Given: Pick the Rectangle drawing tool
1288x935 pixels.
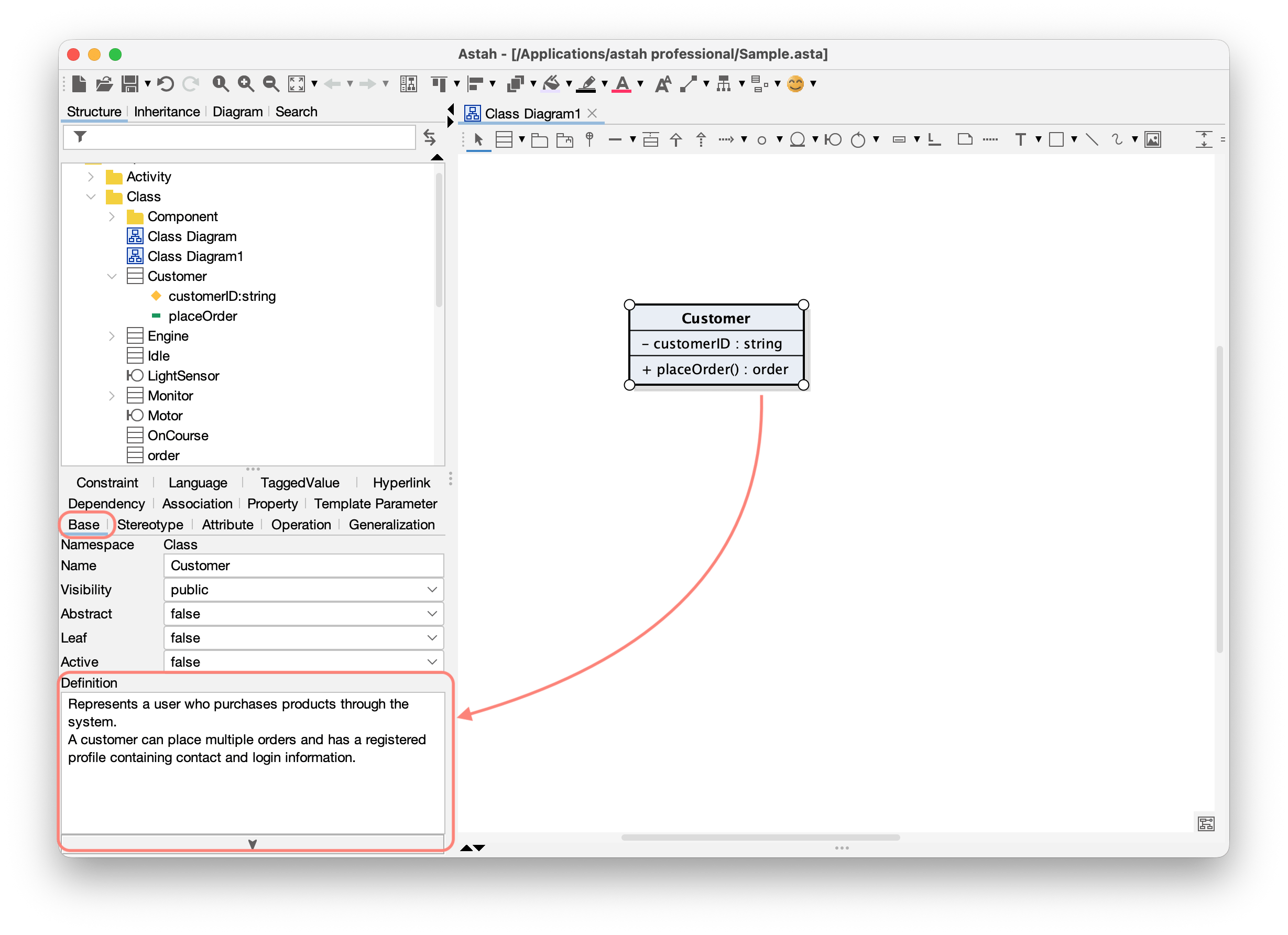Looking at the screenshot, I should [x=1057, y=139].
